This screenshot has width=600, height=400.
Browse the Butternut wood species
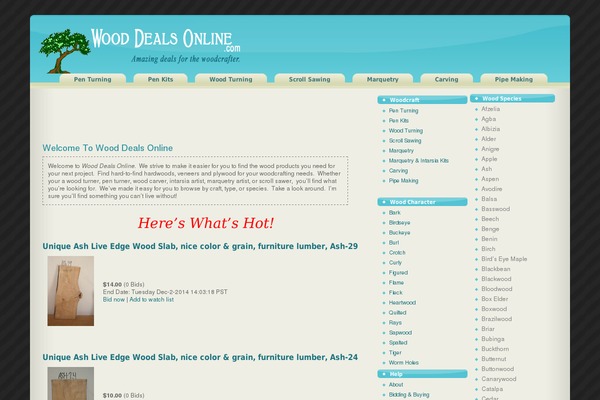(494, 359)
